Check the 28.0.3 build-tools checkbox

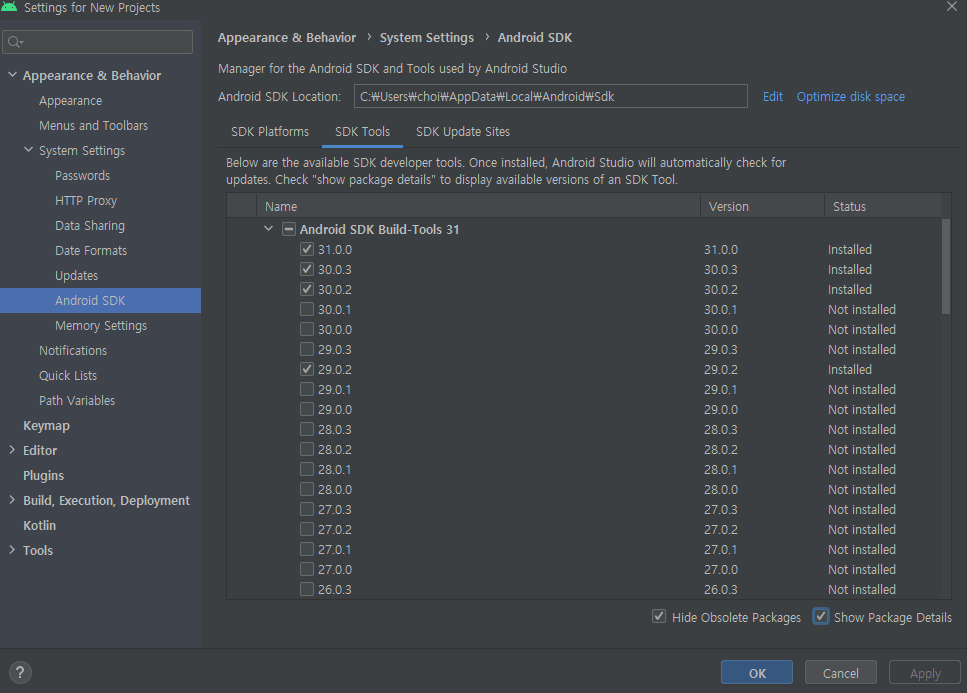(307, 429)
